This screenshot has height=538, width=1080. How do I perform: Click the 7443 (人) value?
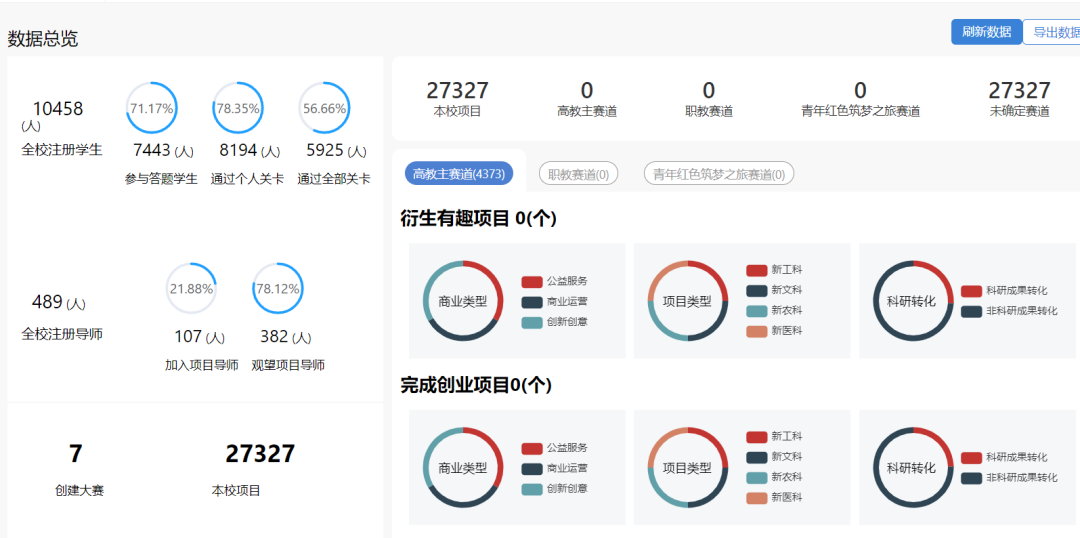161,151
